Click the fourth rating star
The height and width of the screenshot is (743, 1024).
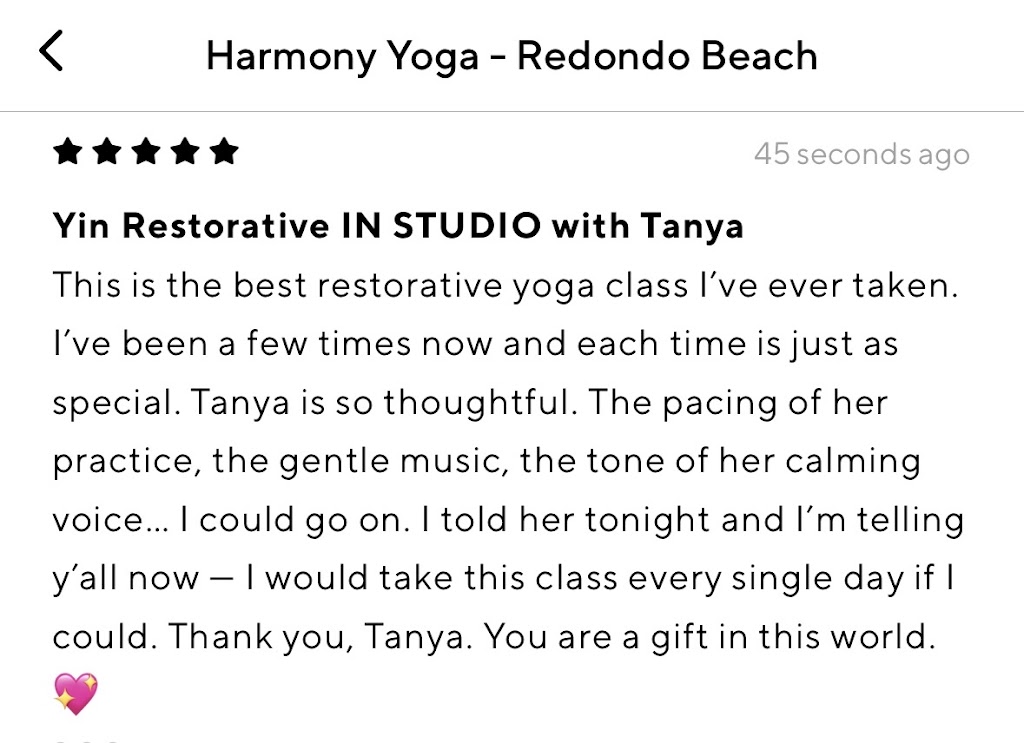(186, 152)
